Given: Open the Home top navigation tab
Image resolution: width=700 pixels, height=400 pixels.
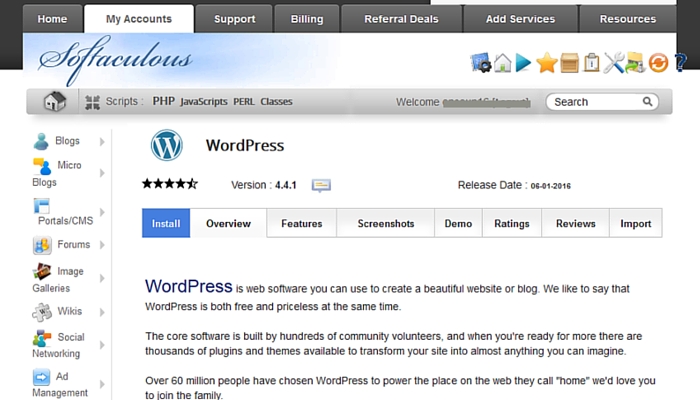Looking at the screenshot, I should pyautogui.click(x=52, y=19).
